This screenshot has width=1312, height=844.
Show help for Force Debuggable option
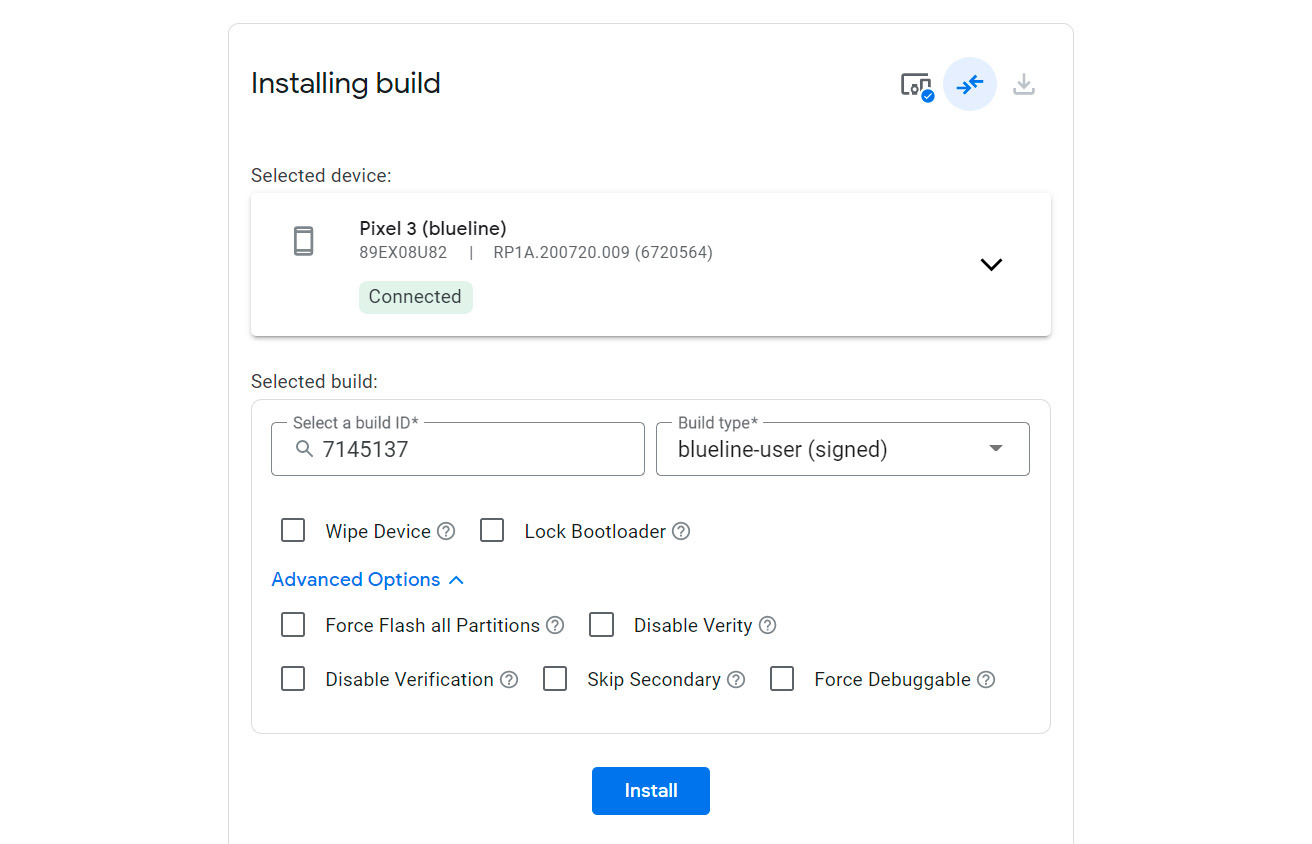tap(986, 679)
